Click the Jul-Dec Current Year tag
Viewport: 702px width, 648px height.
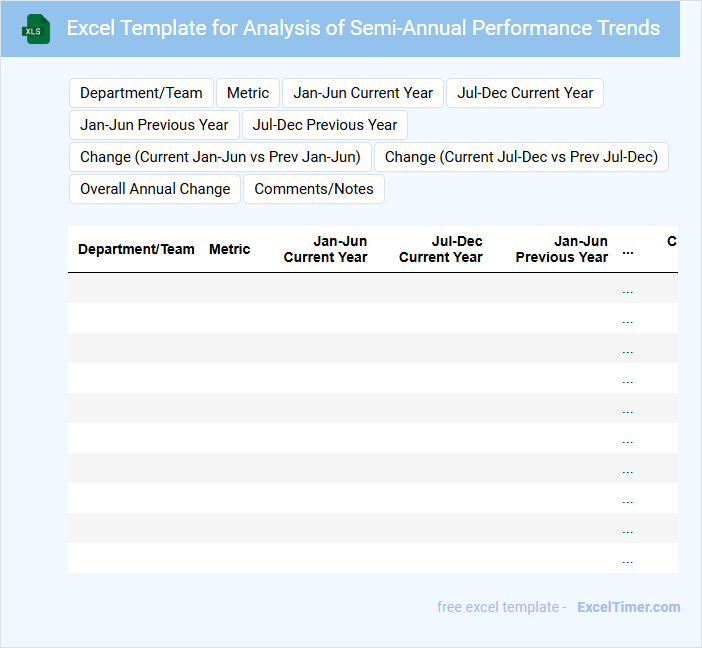tap(525, 93)
